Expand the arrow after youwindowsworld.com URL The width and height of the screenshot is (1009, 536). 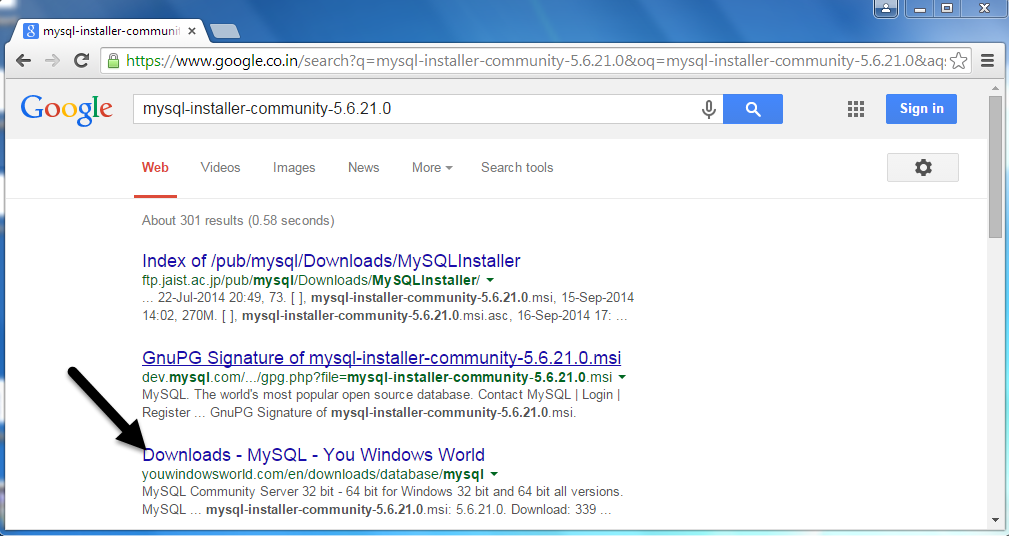(494, 474)
